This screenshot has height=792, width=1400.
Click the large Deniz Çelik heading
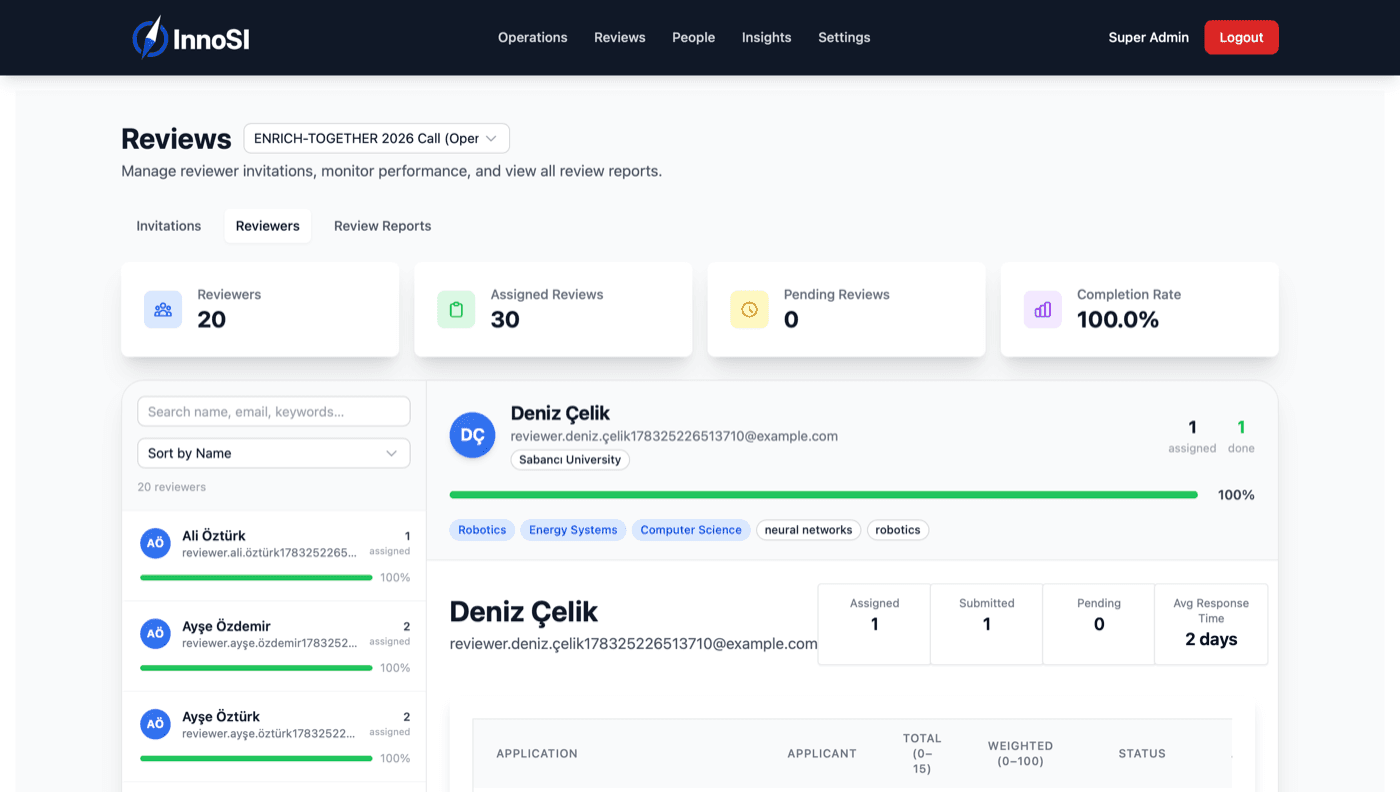tap(523, 612)
